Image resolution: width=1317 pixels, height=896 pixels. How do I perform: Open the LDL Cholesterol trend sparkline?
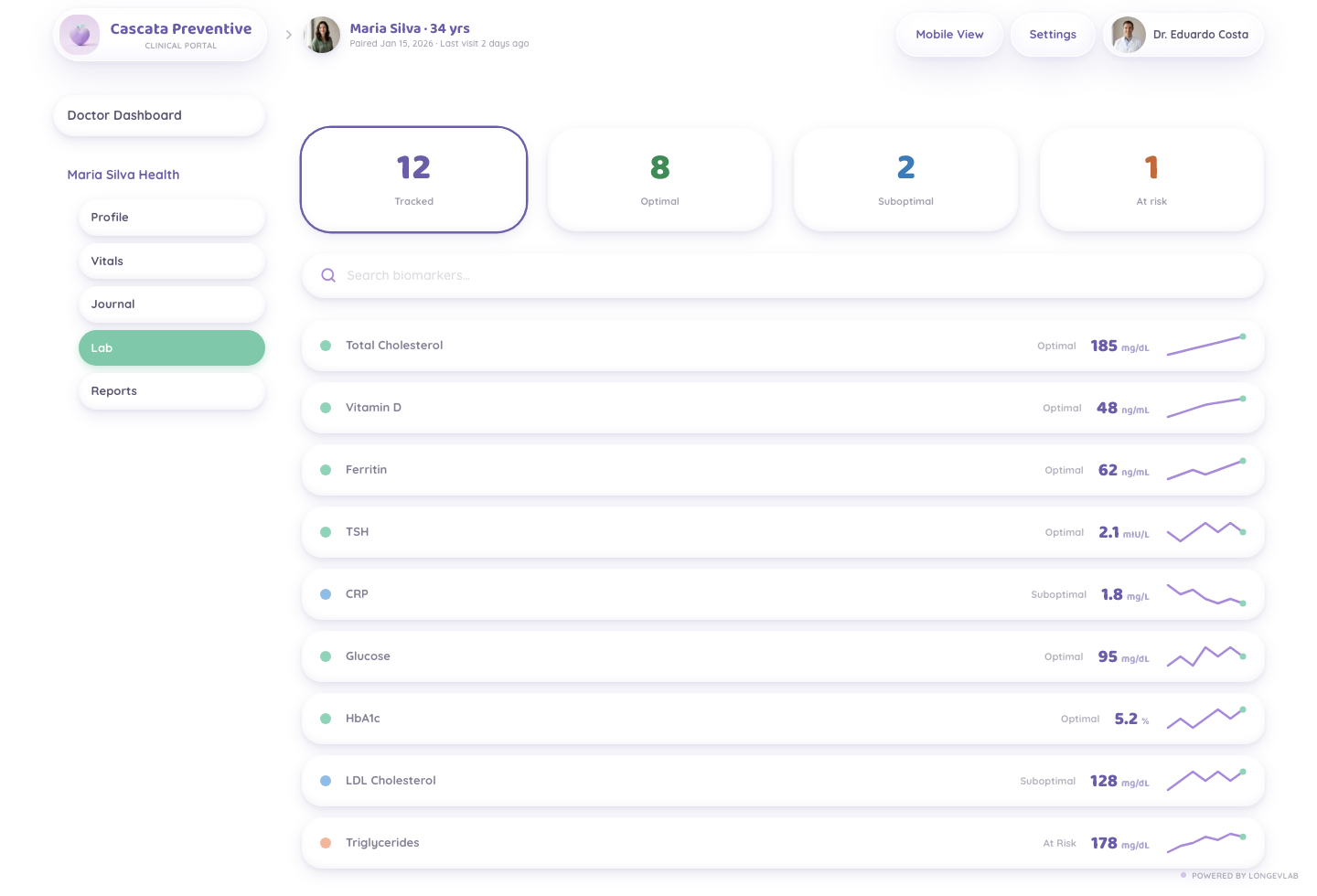[1206, 780]
